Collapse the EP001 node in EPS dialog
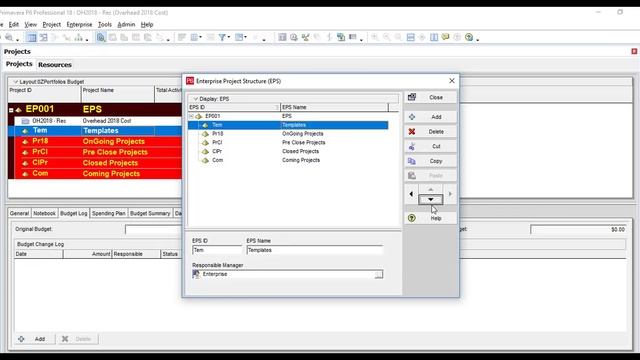Screen dimensions: 640x360 coord(191,116)
